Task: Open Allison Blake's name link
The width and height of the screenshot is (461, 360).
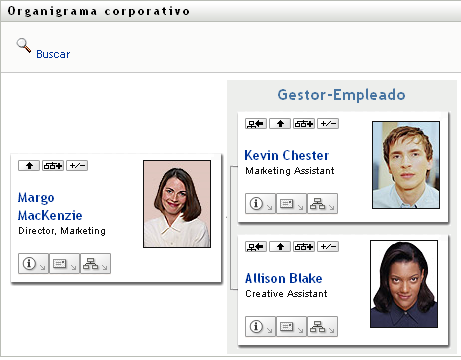Action: point(284,278)
